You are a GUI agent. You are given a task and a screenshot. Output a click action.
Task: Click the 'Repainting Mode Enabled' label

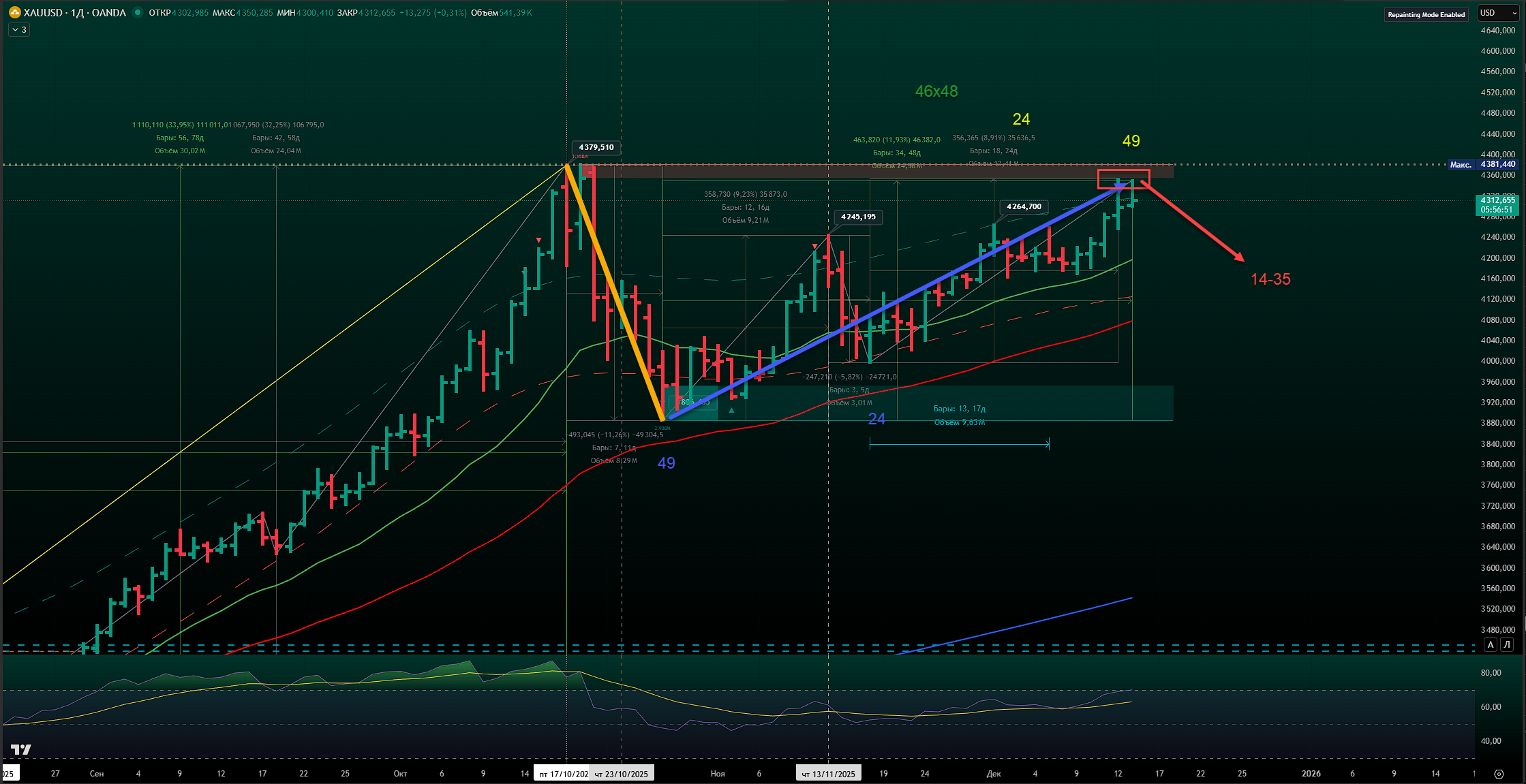coord(1426,14)
